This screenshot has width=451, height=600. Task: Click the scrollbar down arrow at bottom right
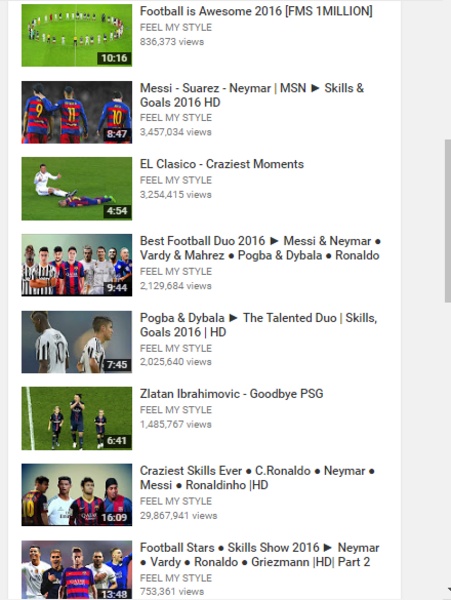449,587
